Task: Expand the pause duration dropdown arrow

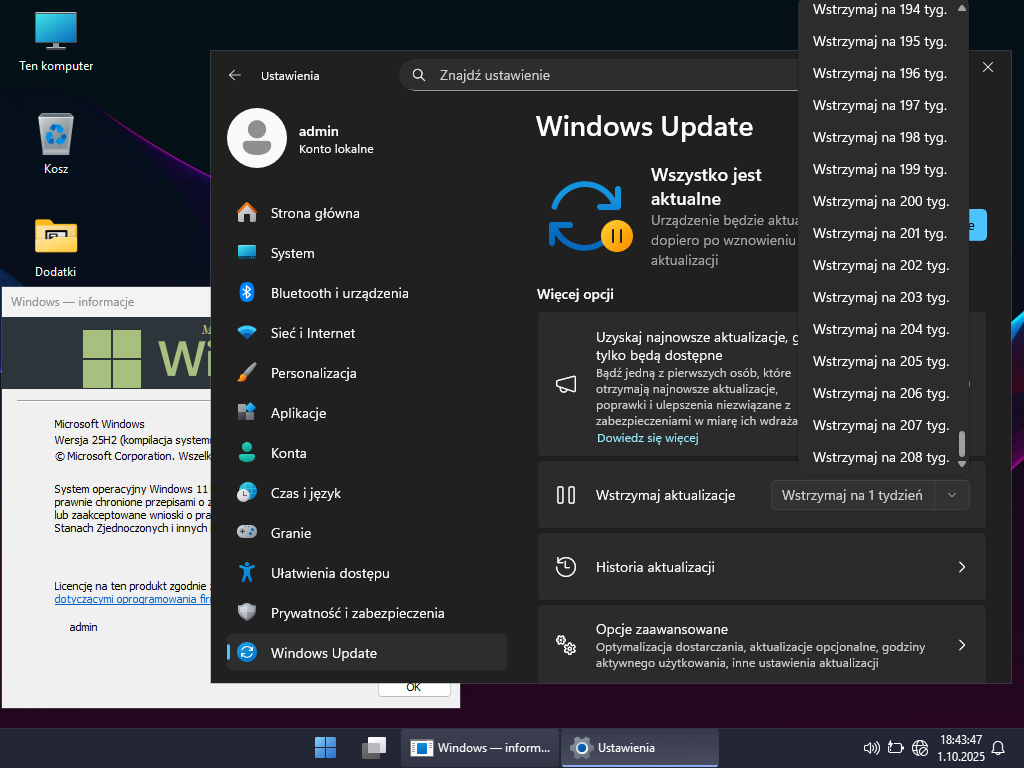Action: [952, 495]
